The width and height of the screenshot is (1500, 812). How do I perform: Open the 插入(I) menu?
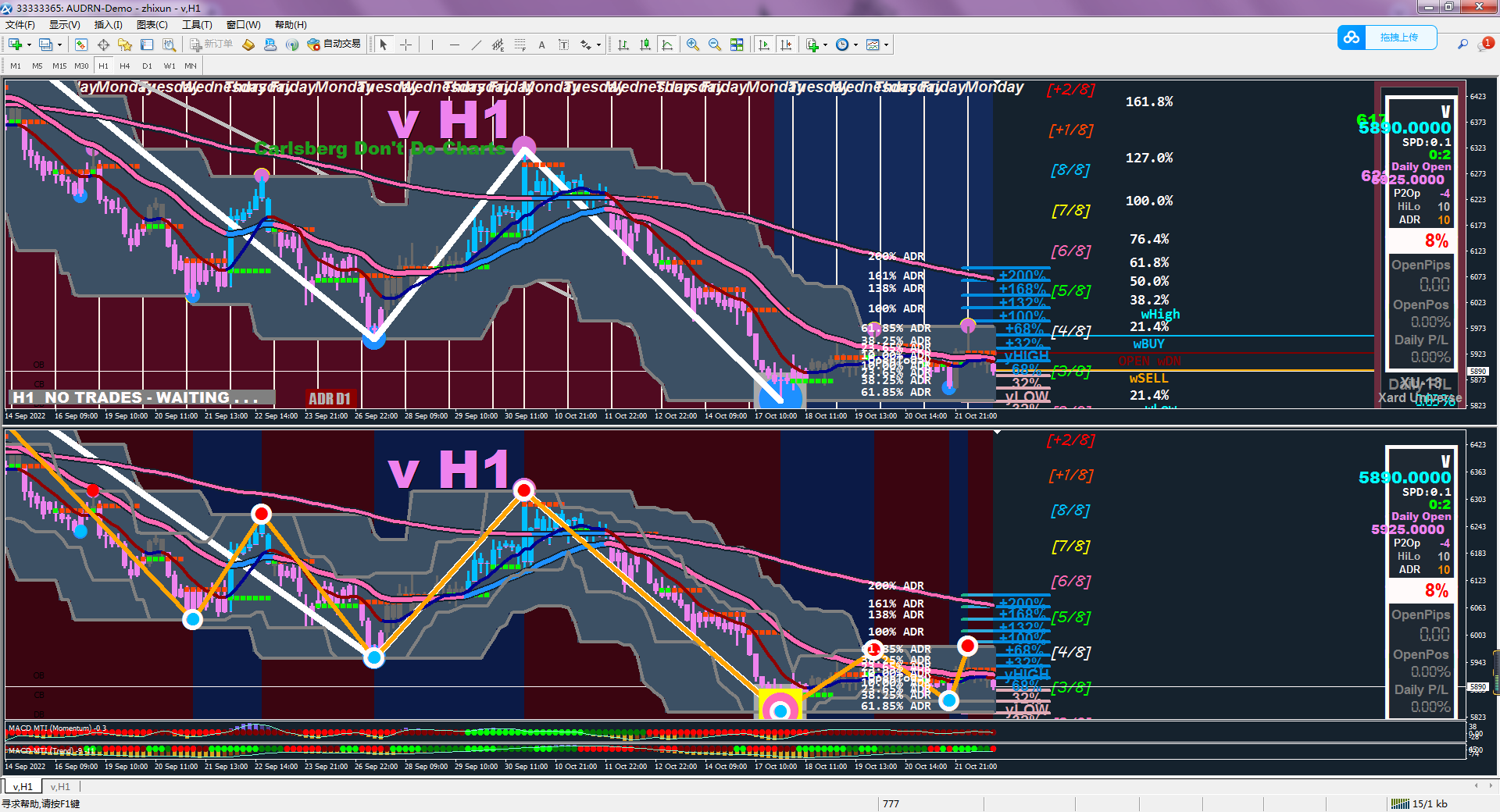(109, 25)
